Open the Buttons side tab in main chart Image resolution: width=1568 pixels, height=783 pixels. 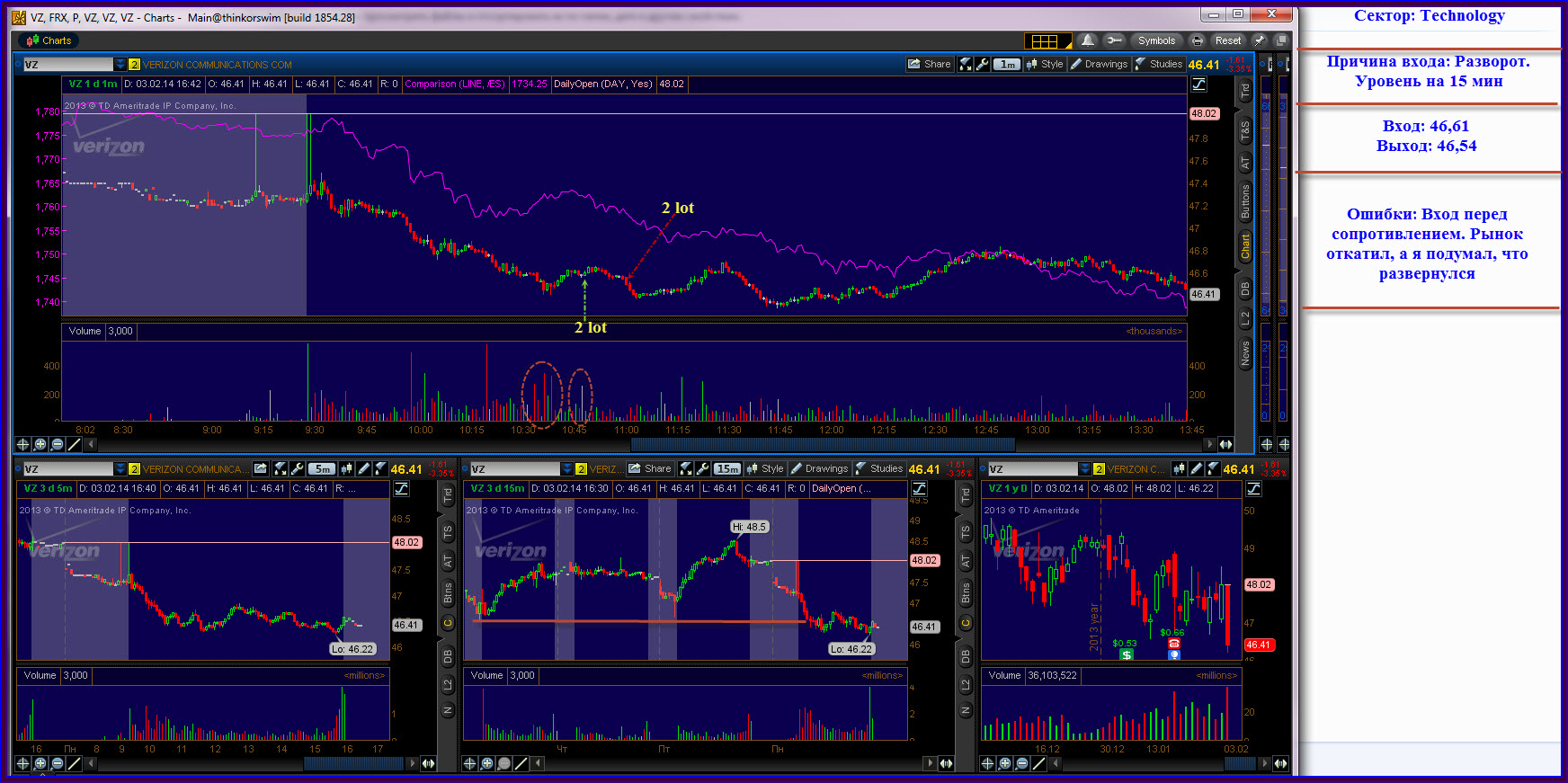1245,201
